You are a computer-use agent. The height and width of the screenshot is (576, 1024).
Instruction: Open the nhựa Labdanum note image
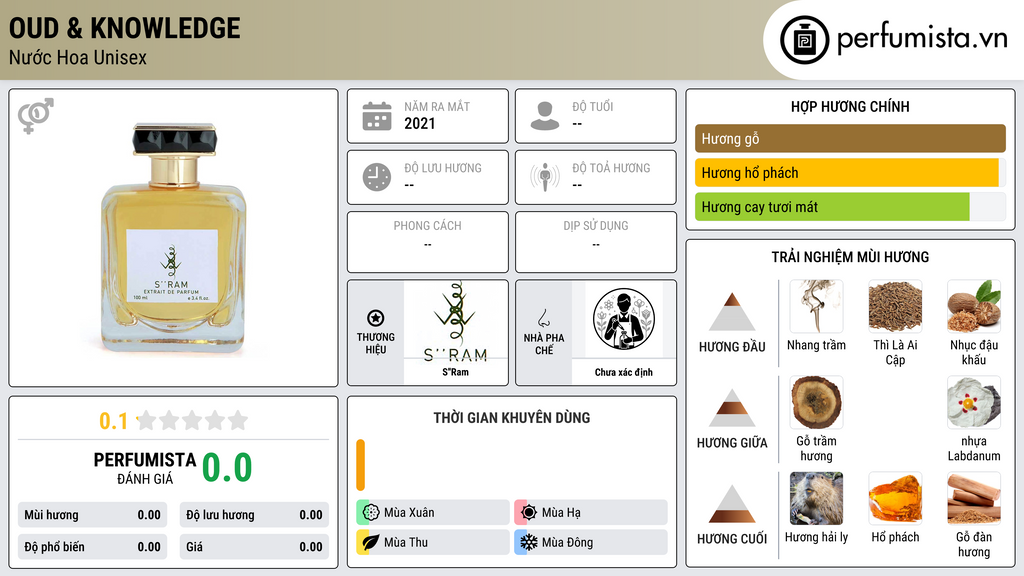point(974,402)
